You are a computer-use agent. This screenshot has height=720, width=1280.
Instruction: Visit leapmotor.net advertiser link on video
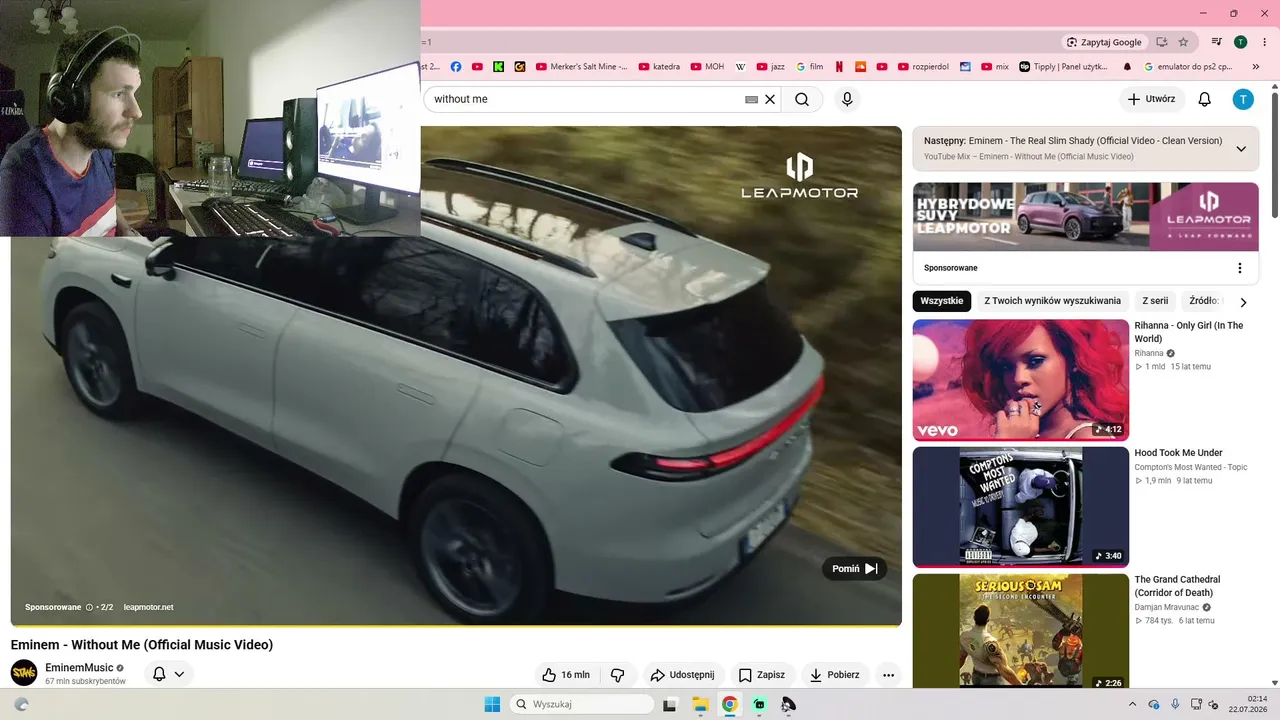(x=148, y=607)
